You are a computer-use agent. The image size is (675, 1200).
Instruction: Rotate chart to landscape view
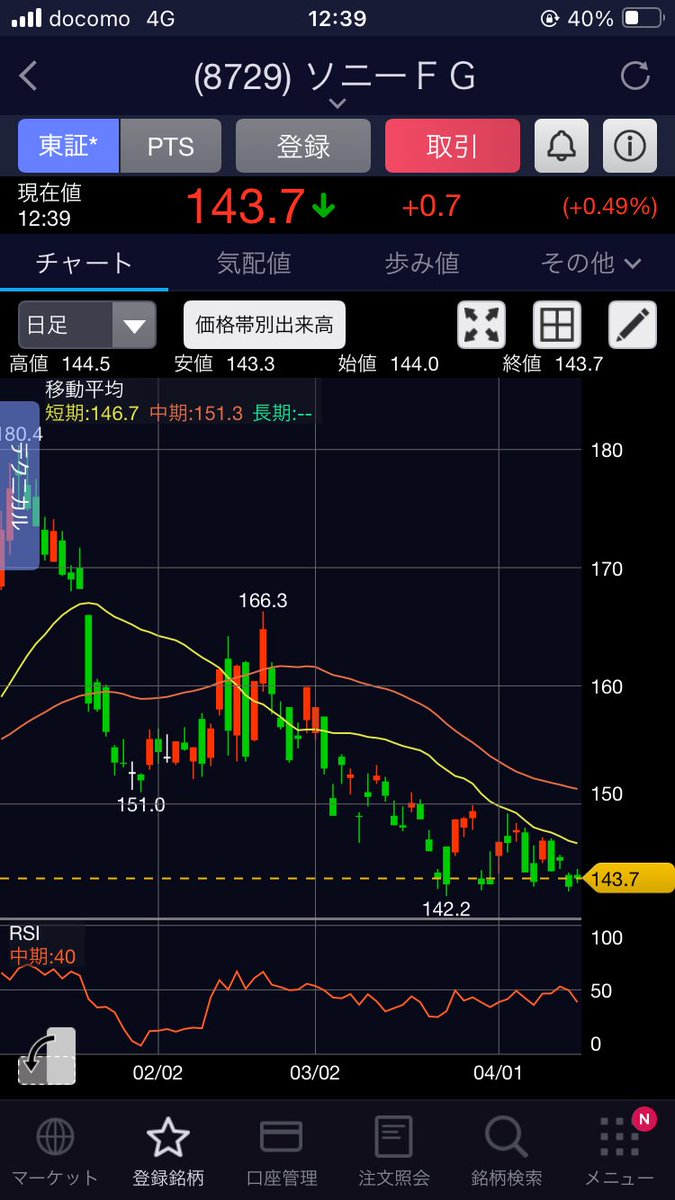46,1057
